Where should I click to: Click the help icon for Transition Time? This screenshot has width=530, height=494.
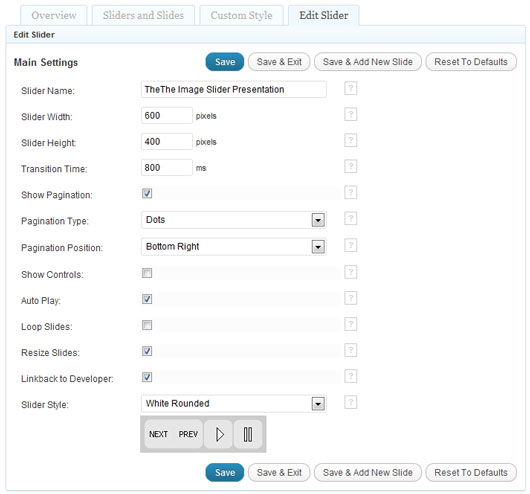(x=351, y=167)
